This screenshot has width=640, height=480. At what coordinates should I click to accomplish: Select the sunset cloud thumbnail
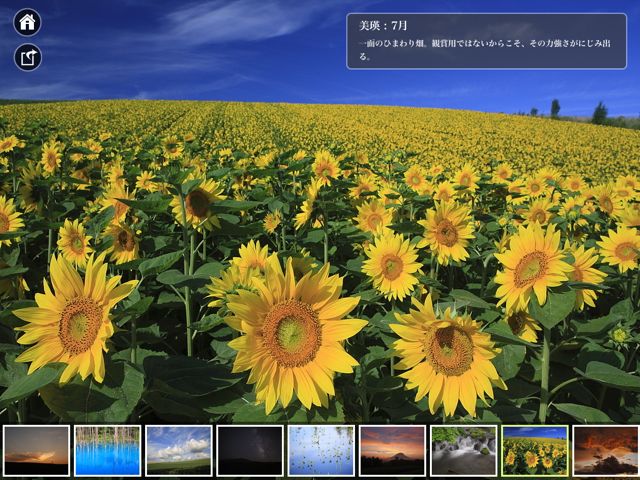pyautogui.click(x=36, y=451)
